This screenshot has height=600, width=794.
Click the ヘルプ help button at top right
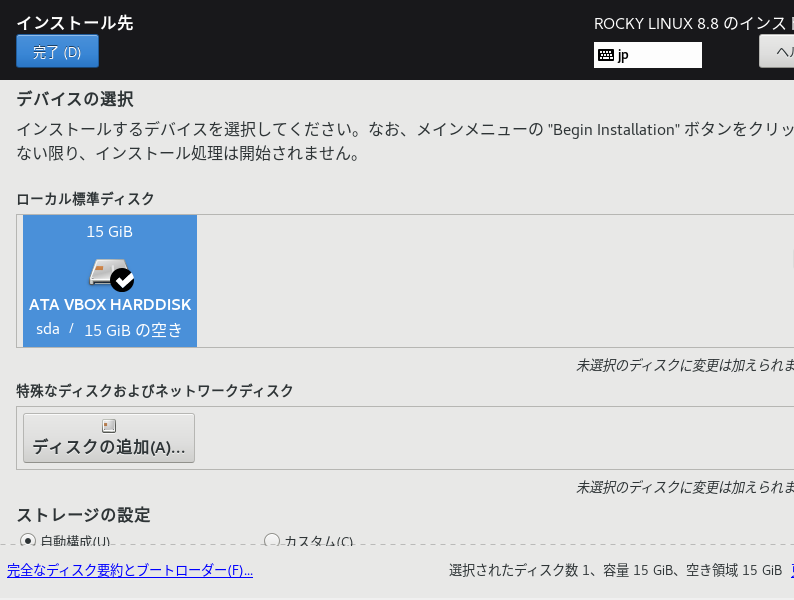777,51
